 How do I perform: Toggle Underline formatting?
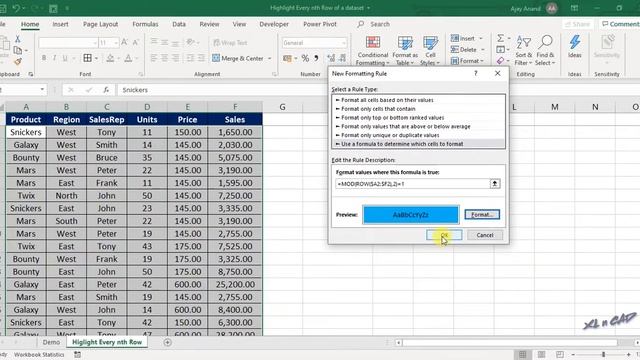coord(65,58)
